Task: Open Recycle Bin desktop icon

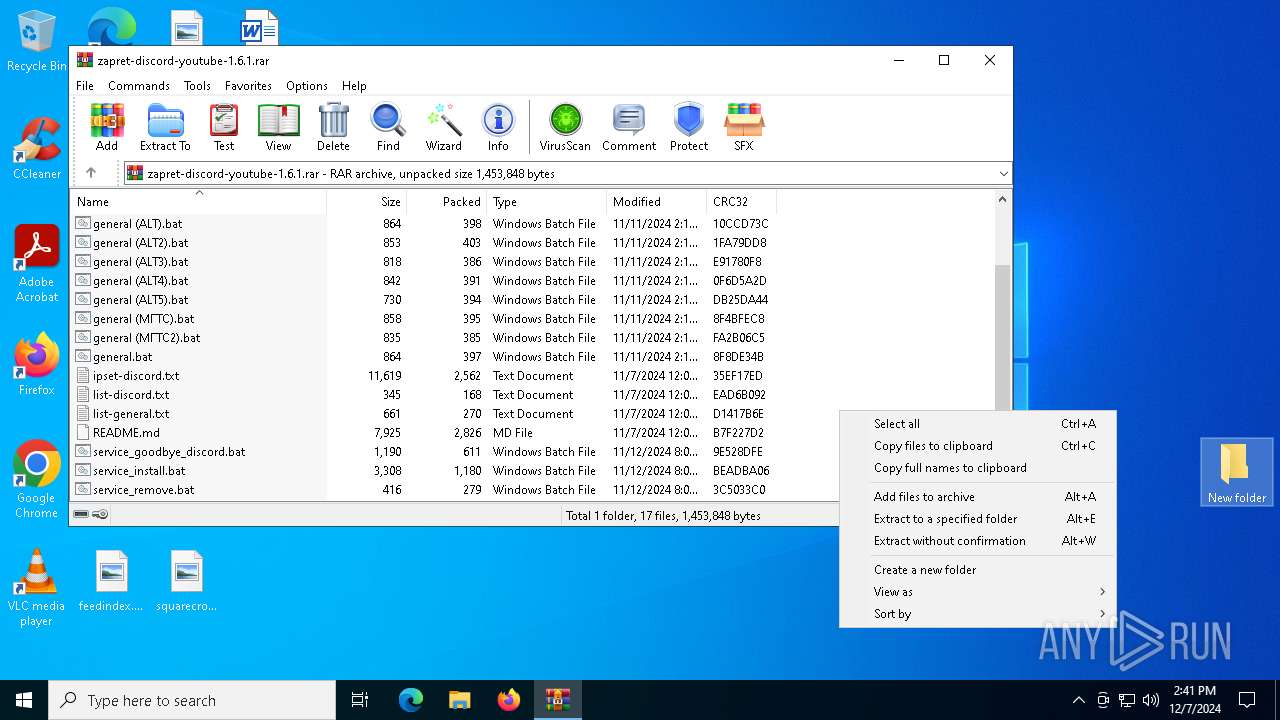Action: tap(37, 42)
